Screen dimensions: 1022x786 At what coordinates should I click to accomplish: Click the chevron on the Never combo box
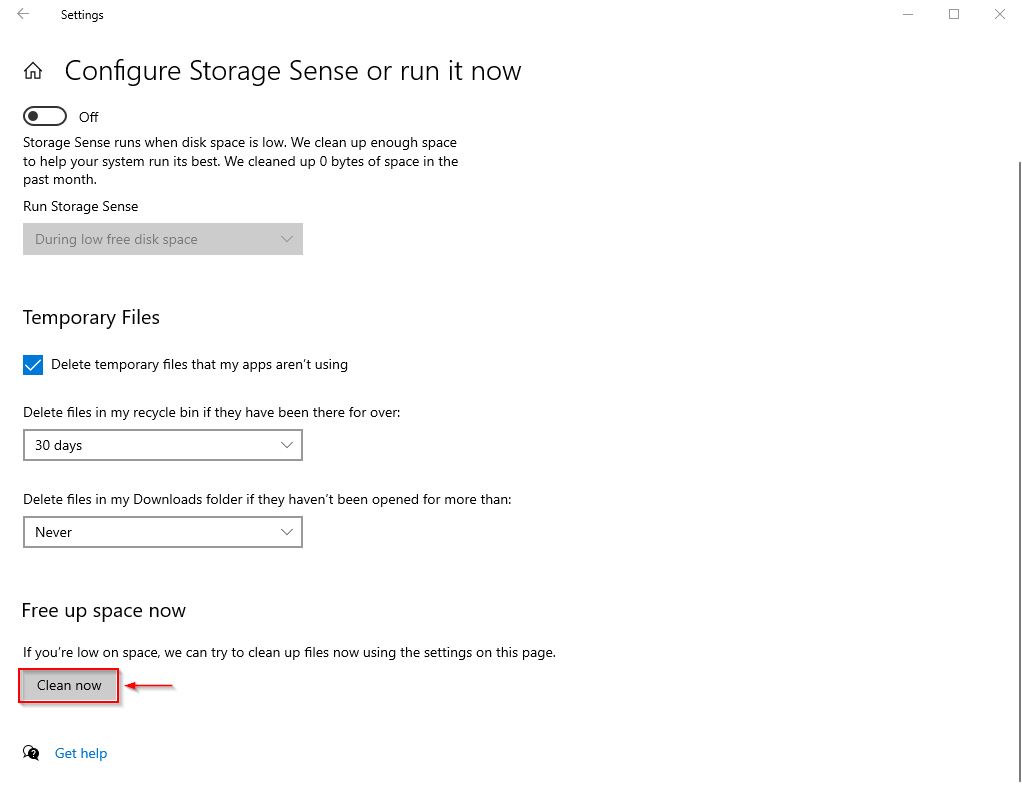click(x=288, y=531)
